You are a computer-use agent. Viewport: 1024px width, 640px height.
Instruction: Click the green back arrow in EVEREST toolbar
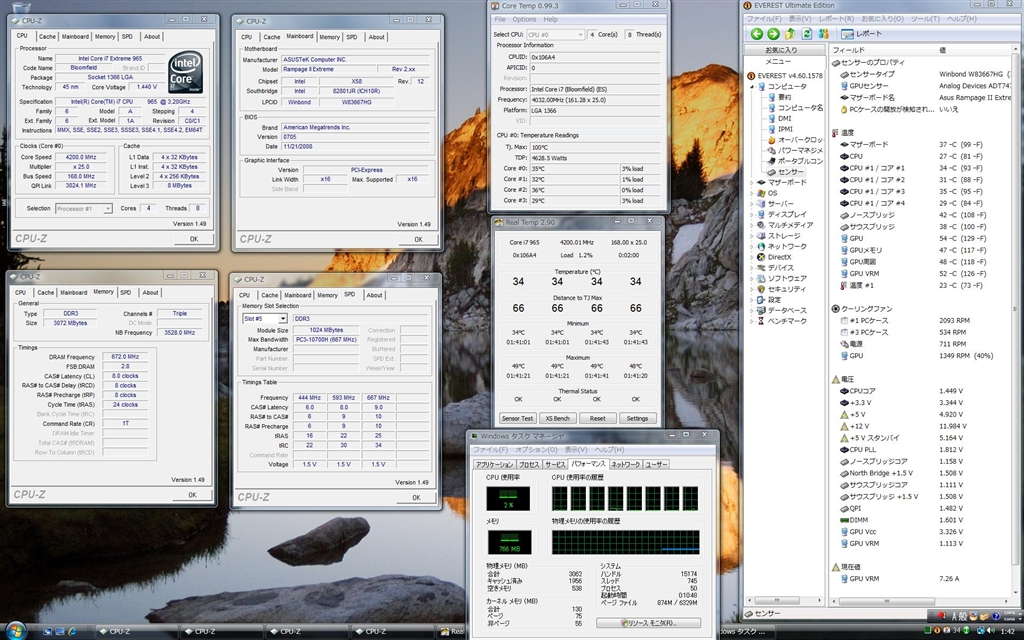click(758, 34)
